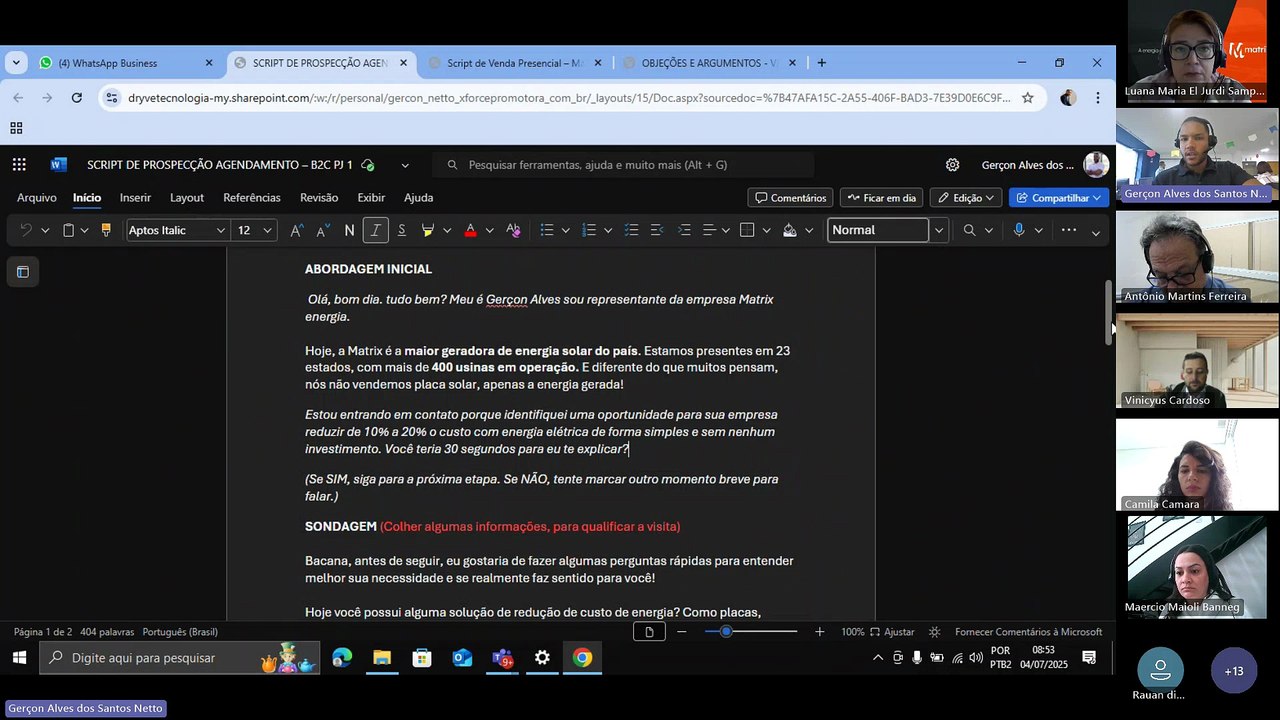Viewport: 1280px width, 720px height.
Task: Expand font color dropdown arrow
Action: click(489, 230)
